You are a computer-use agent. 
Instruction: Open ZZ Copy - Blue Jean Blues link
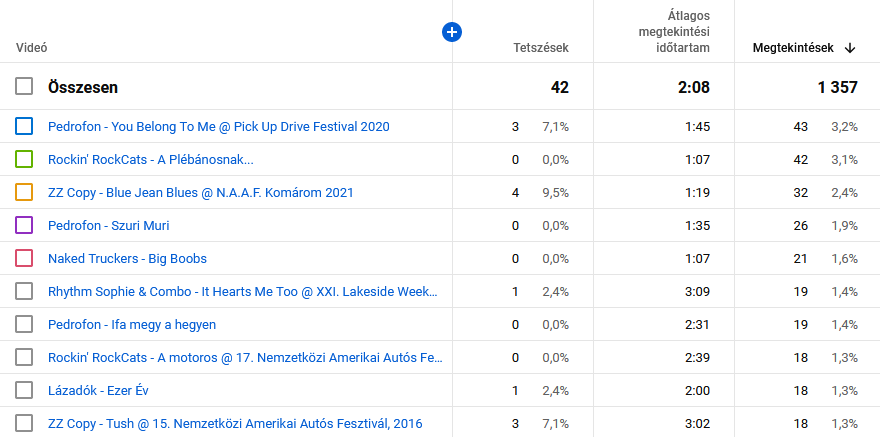coord(200,193)
